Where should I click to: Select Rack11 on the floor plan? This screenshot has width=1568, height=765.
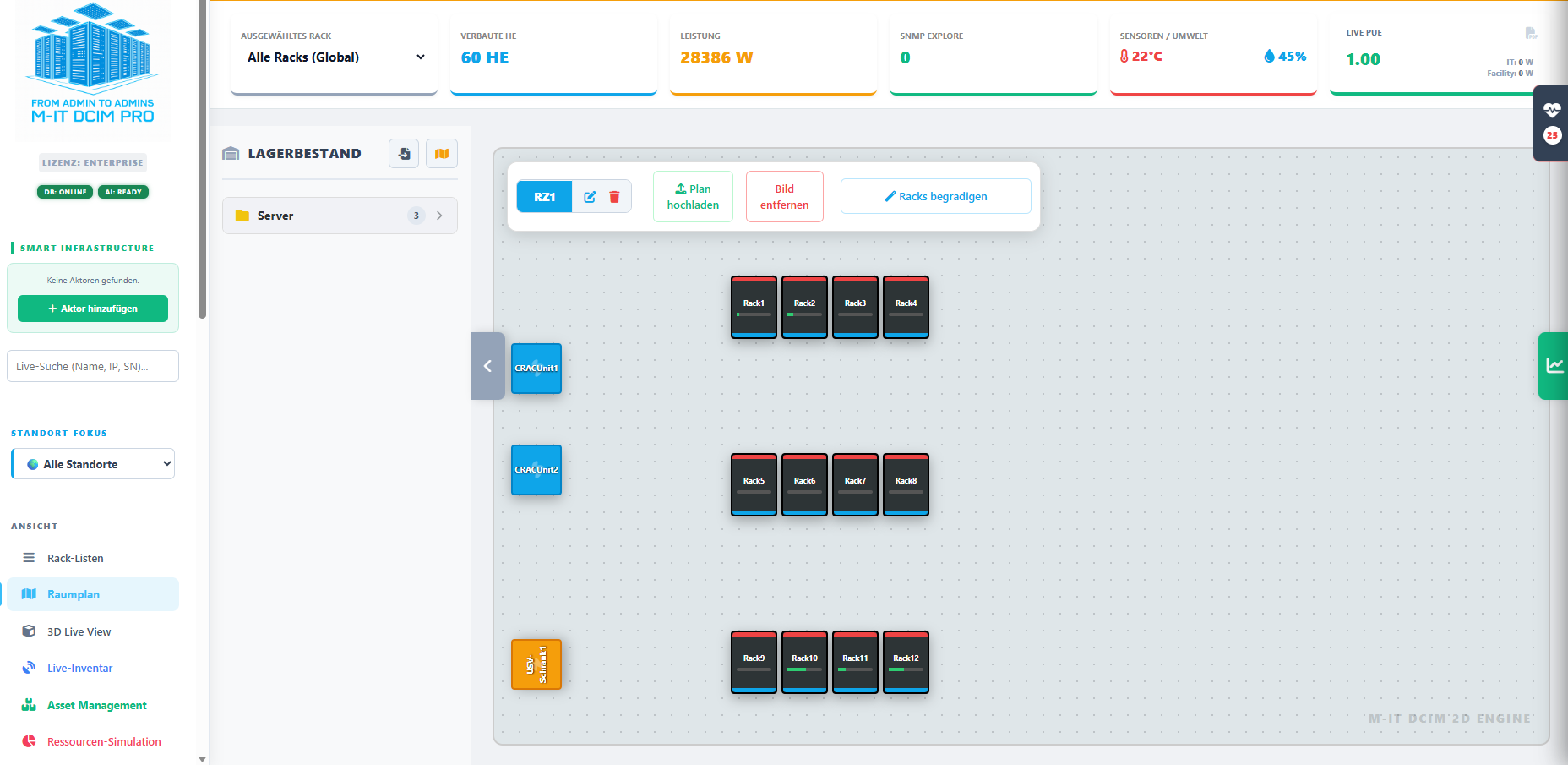click(855, 663)
